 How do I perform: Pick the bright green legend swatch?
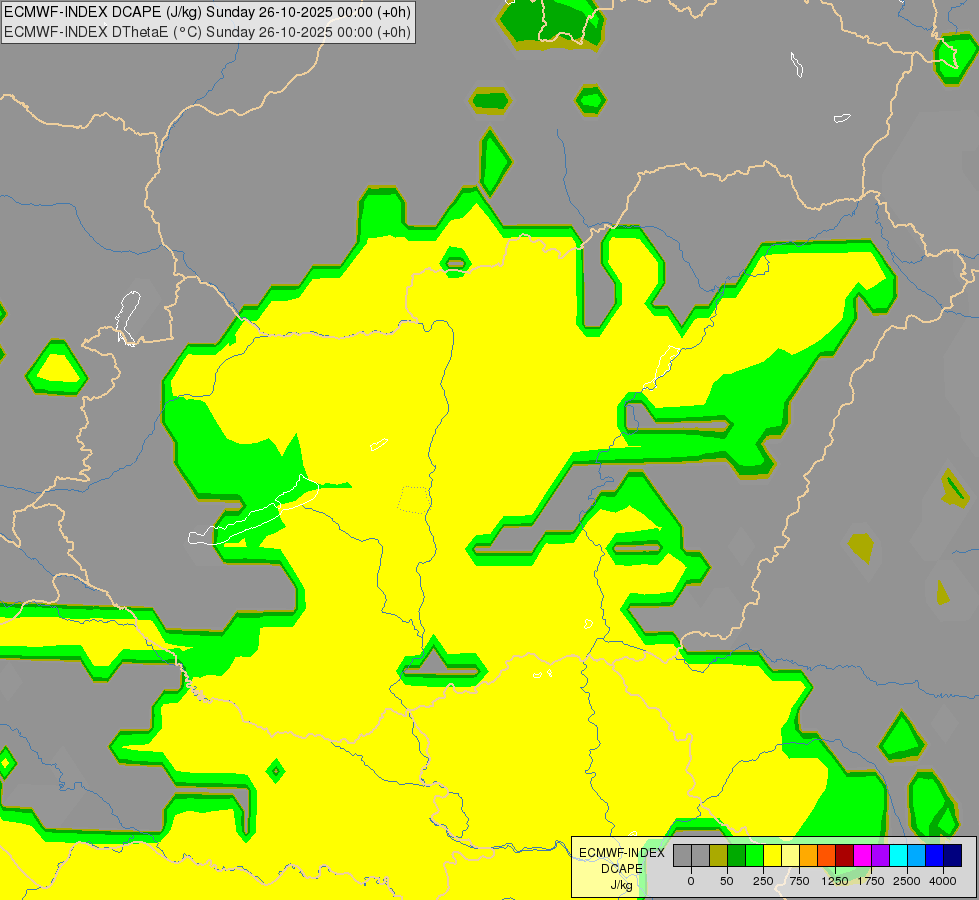coord(755,856)
